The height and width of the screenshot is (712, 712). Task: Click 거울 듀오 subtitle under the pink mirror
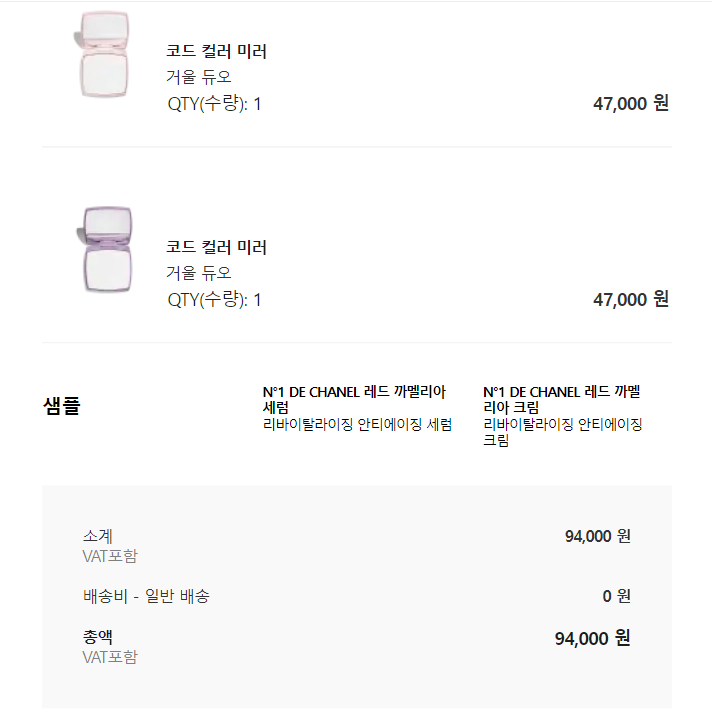pyautogui.click(x=198, y=77)
